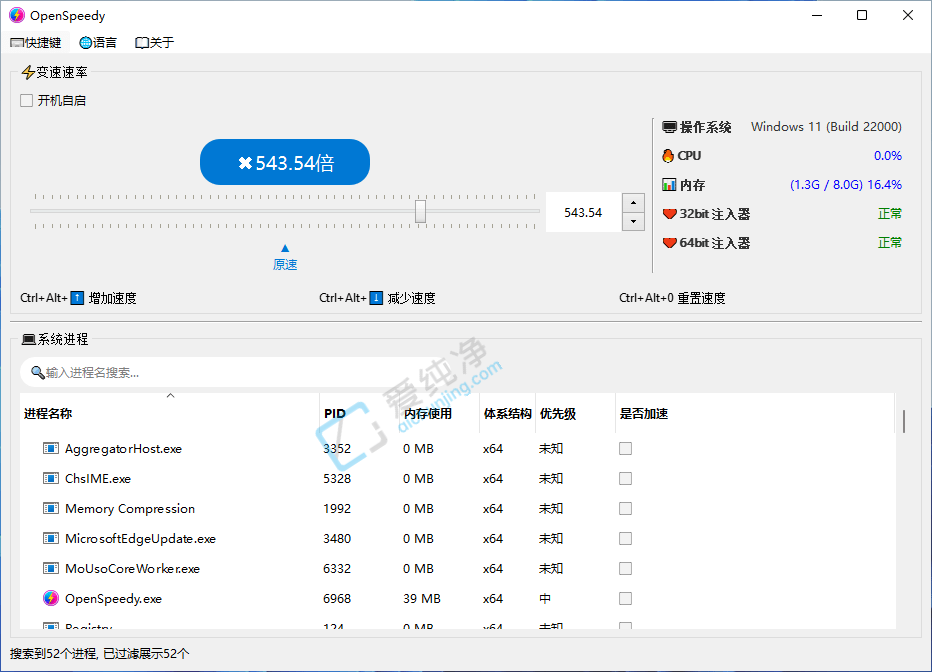Click the CPU flame icon
The image size is (932, 672).
click(668, 156)
